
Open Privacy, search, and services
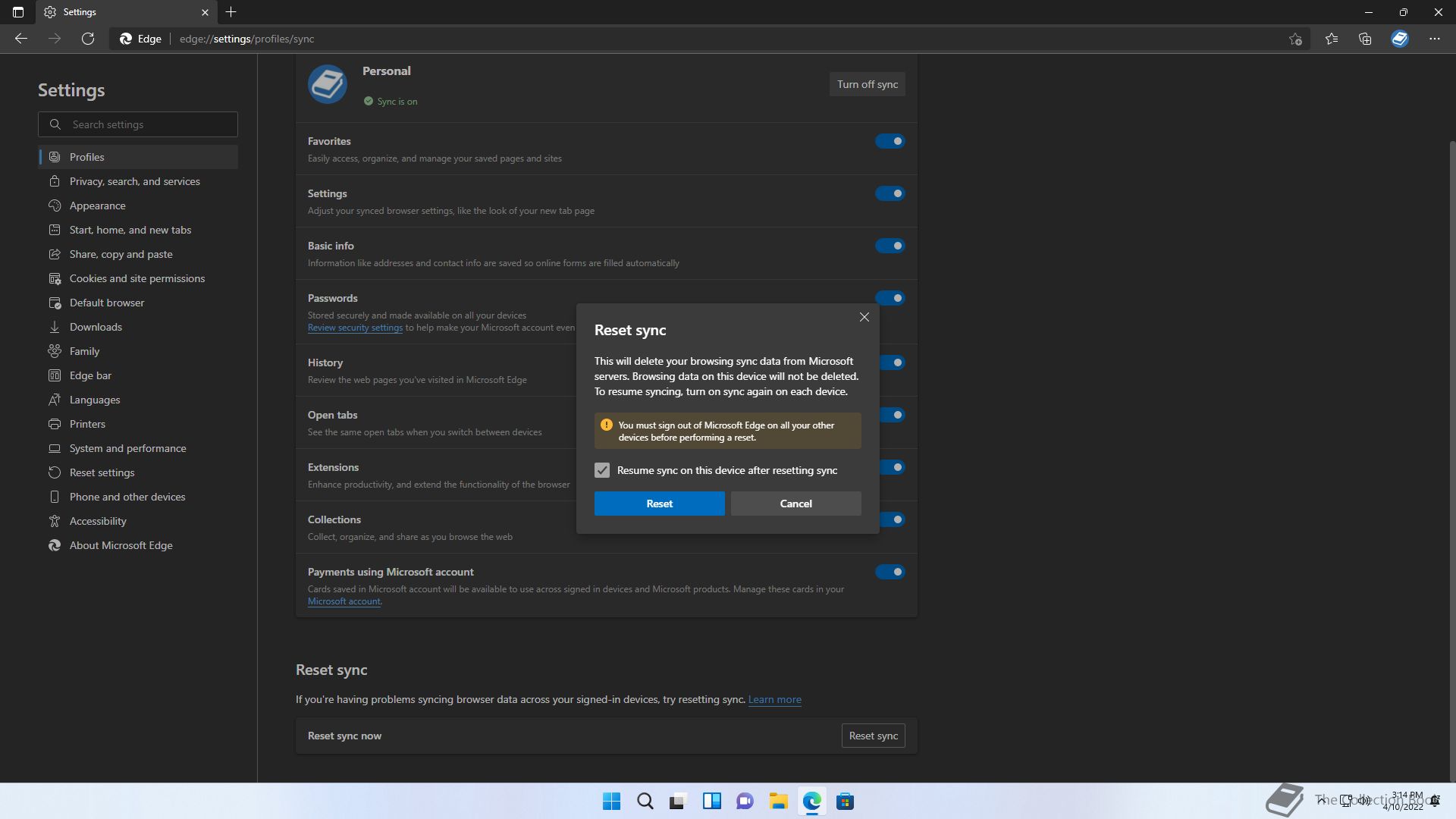click(138, 181)
